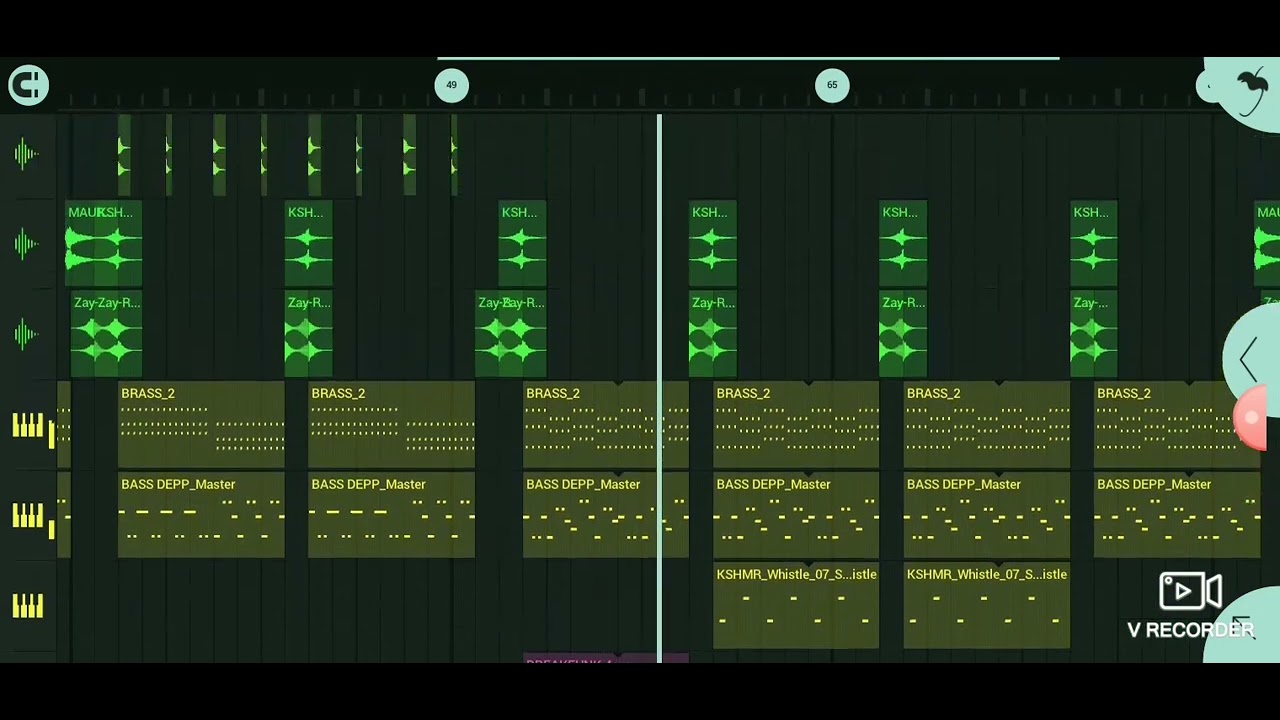Toggle the snap magnet icon
This screenshot has width=1280, height=720.
(x=28, y=85)
